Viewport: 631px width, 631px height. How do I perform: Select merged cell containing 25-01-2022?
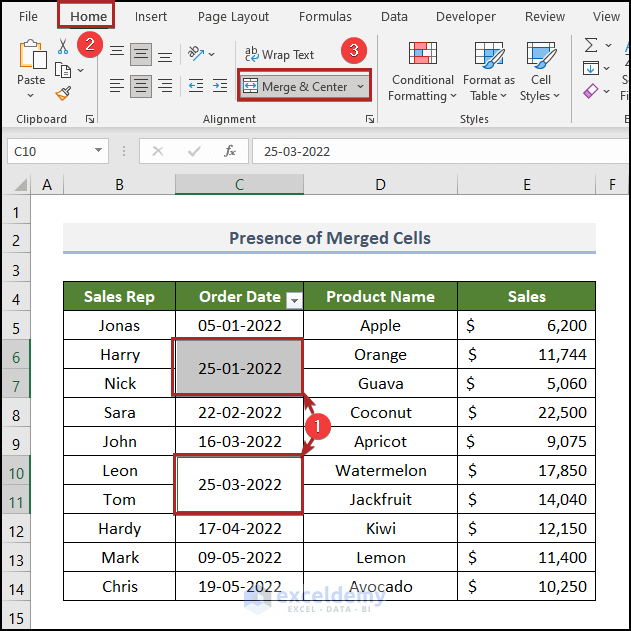coord(239,368)
